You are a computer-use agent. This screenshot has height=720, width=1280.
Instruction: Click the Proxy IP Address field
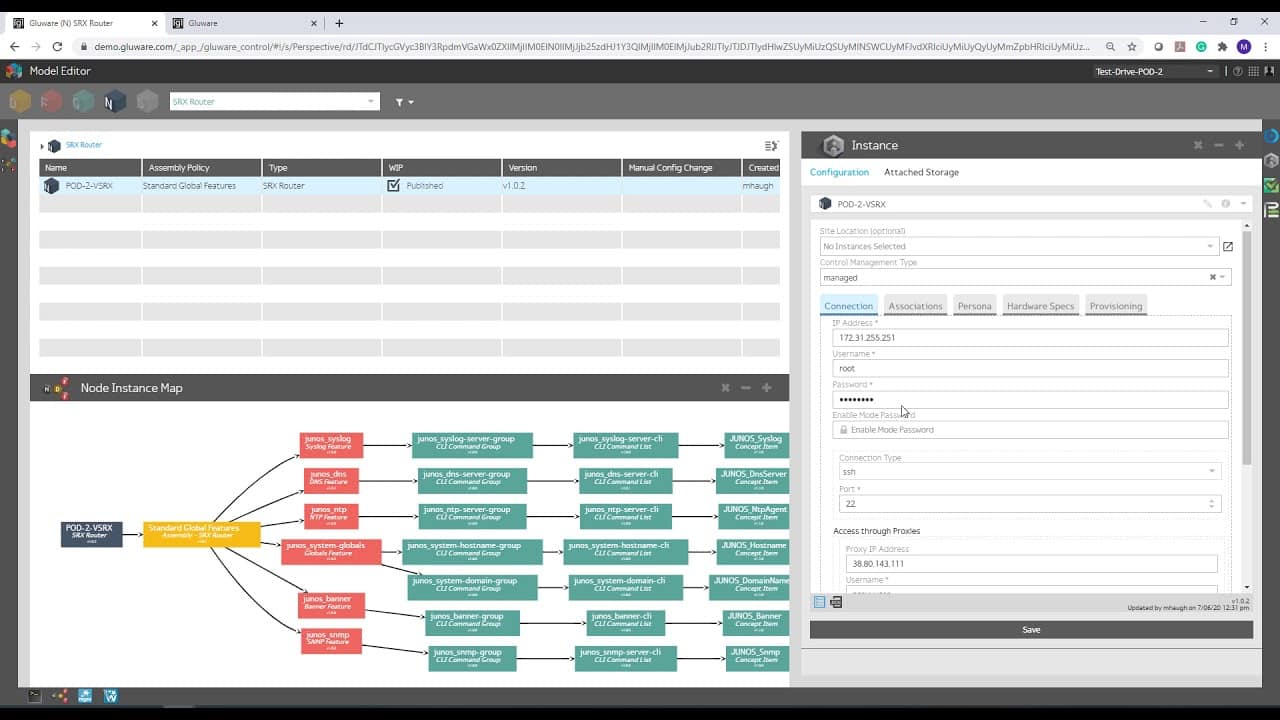point(1031,563)
